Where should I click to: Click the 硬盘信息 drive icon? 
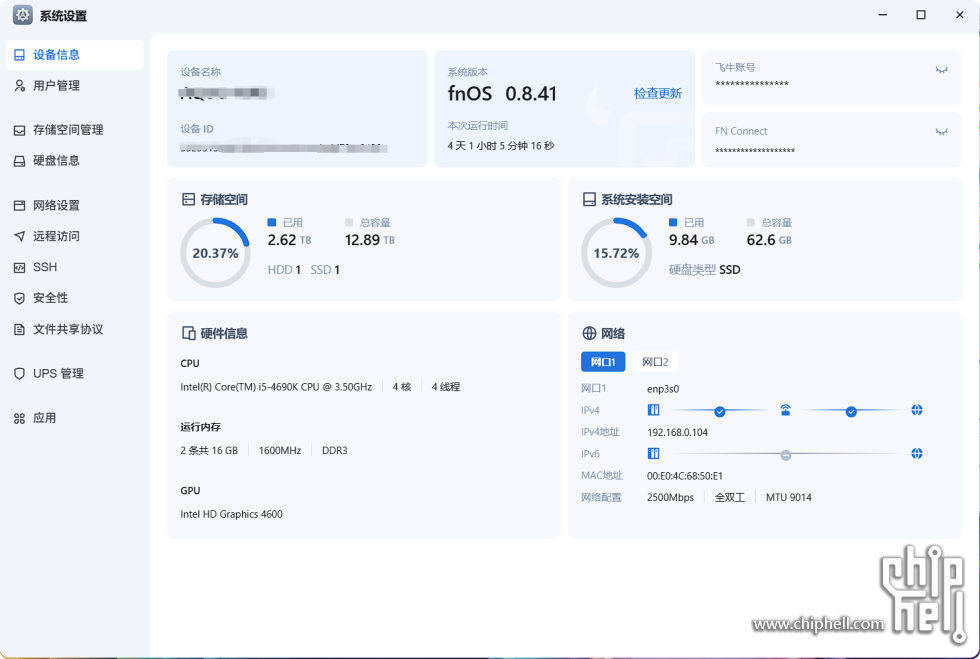(x=19, y=161)
